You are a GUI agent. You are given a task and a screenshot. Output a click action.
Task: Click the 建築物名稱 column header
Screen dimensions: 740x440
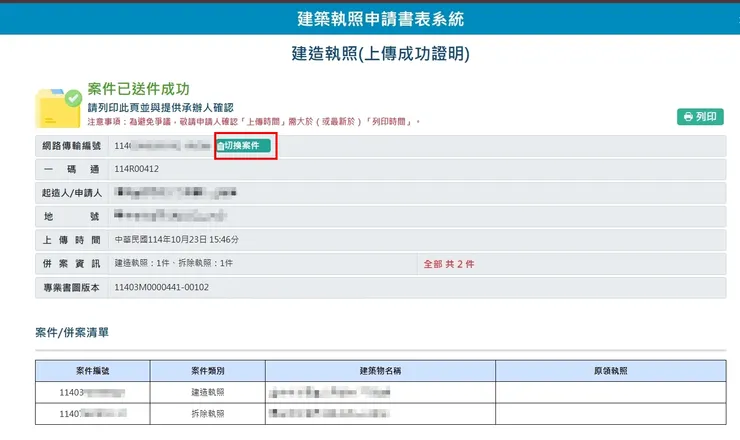click(x=380, y=371)
